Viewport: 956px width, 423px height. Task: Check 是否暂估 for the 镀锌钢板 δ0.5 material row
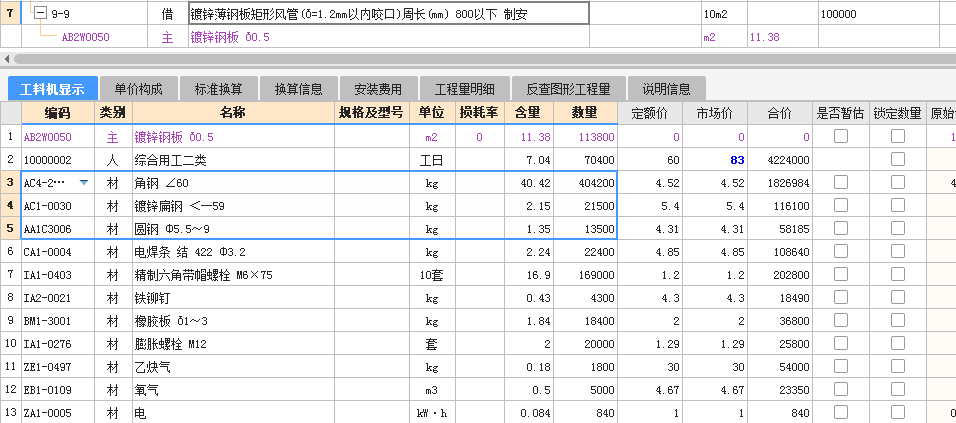coord(841,137)
